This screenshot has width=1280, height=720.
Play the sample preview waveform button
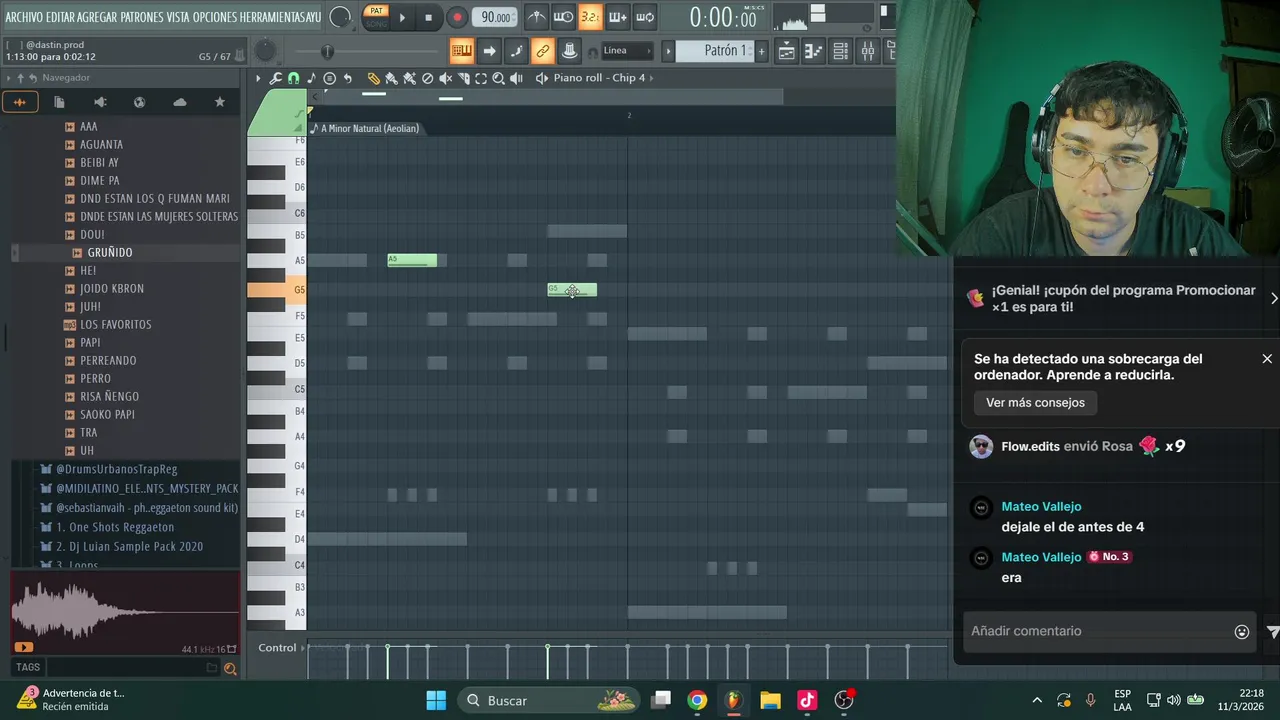point(23,648)
